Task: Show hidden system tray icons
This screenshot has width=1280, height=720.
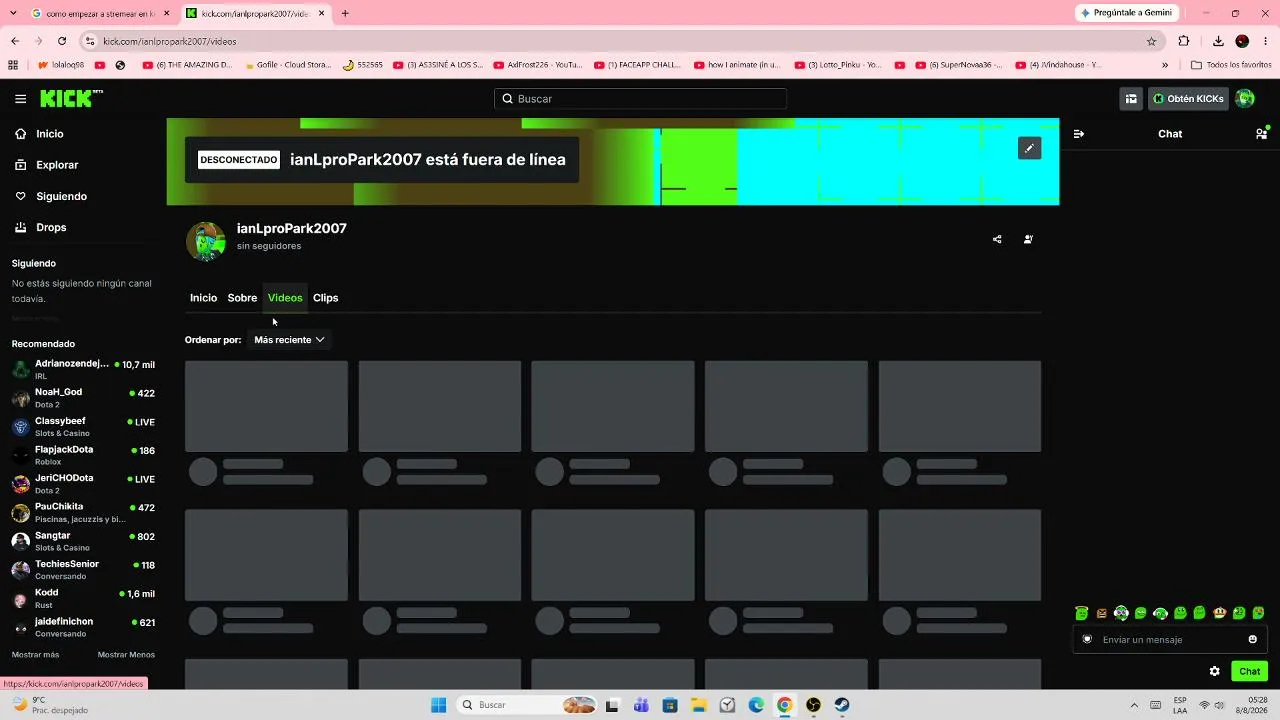Action: point(1133,705)
